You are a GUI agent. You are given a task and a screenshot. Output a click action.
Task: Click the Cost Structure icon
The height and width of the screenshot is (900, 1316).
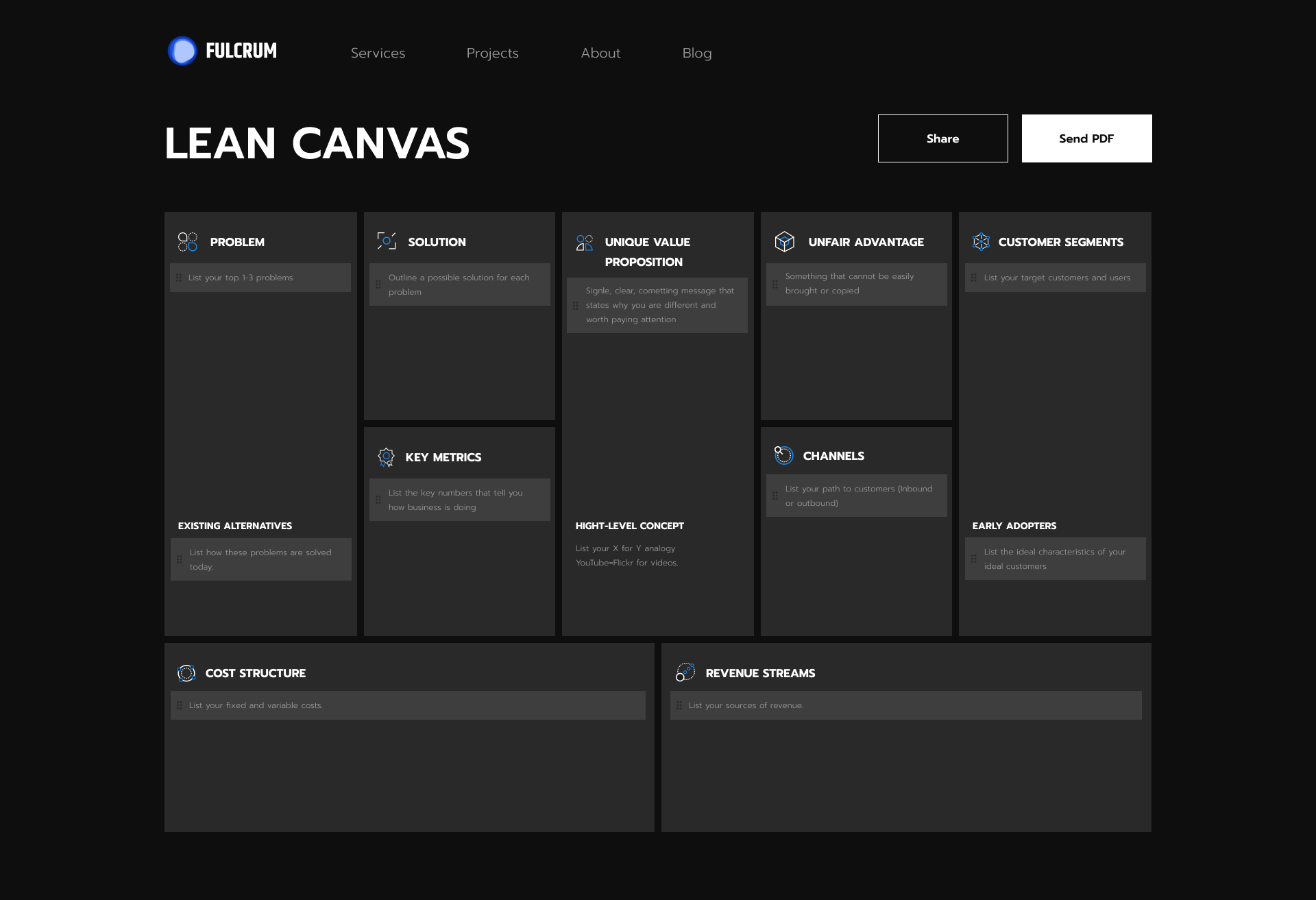coord(186,672)
